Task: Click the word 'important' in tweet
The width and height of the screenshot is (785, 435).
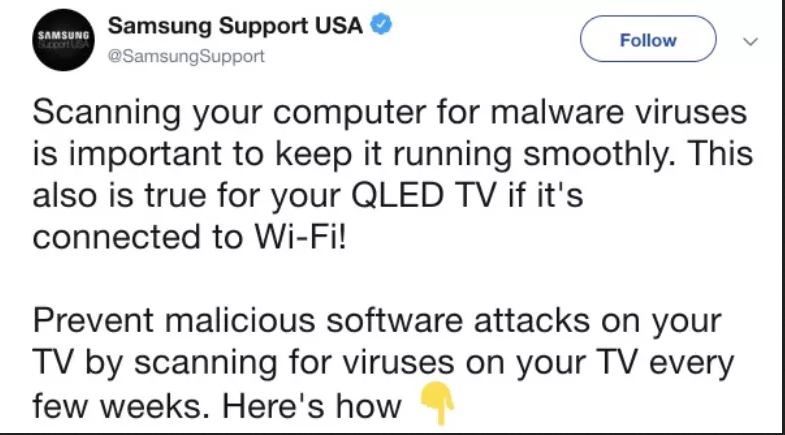Action: click(x=145, y=155)
